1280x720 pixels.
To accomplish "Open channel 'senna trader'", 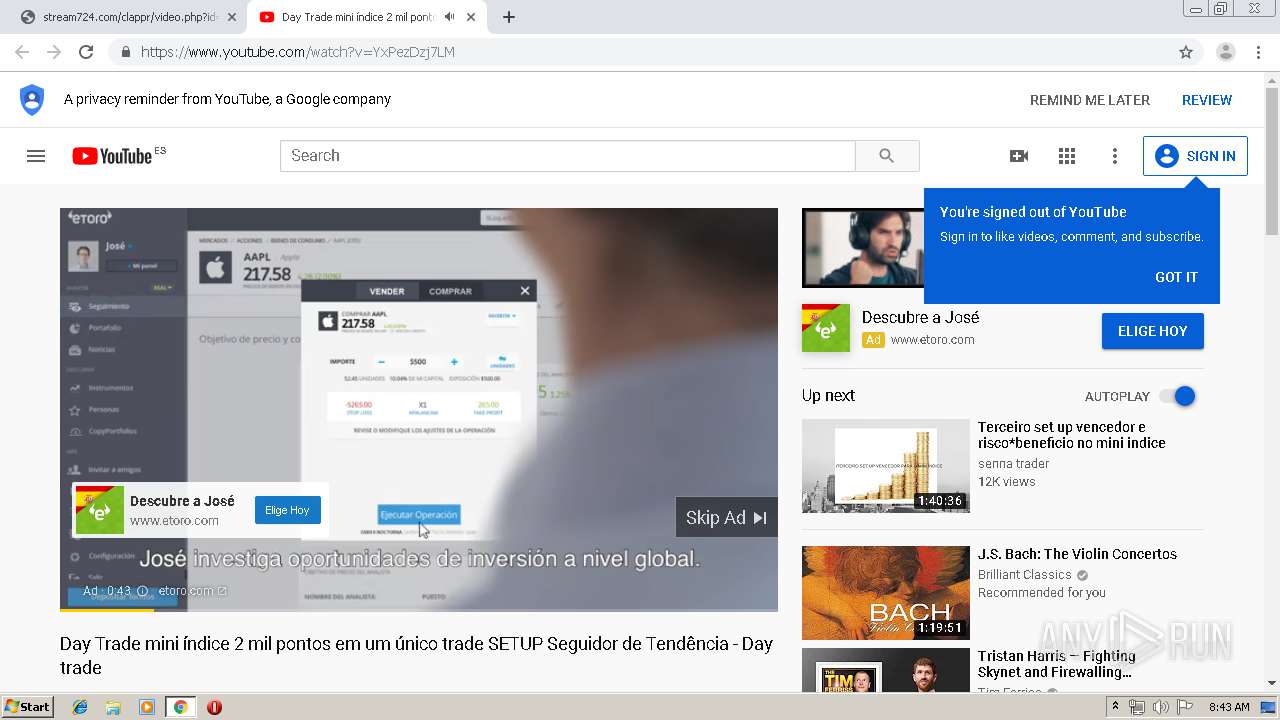I will (1014, 464).
